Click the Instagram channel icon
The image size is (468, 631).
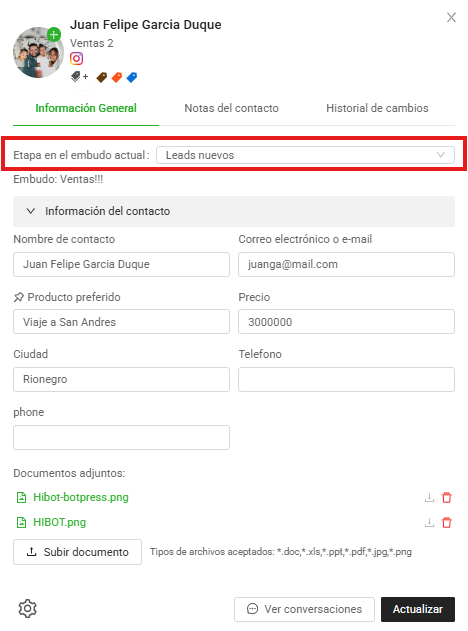[x=76, y=59]
